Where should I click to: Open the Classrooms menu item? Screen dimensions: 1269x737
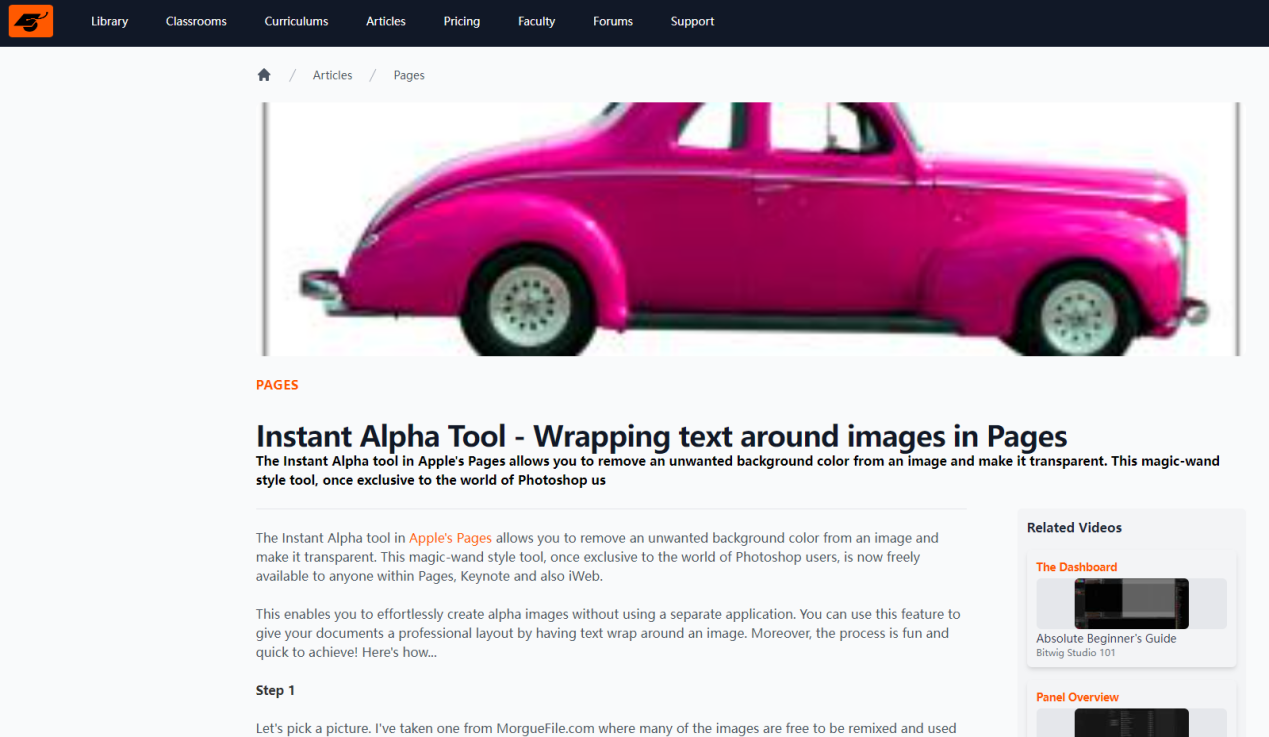click(x=196, y=21)
